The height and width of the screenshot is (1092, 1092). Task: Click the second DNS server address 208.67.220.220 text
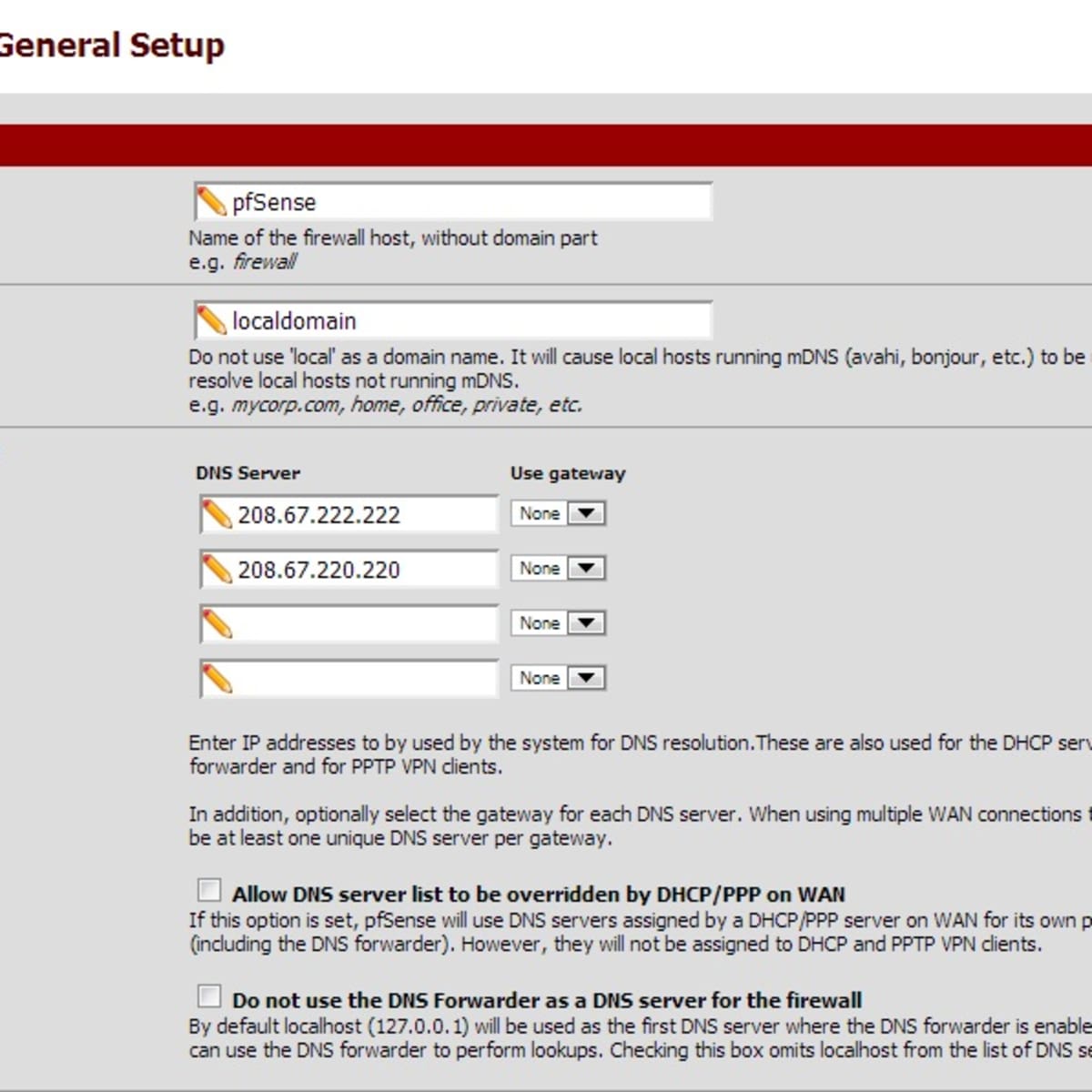click(318, 570)
